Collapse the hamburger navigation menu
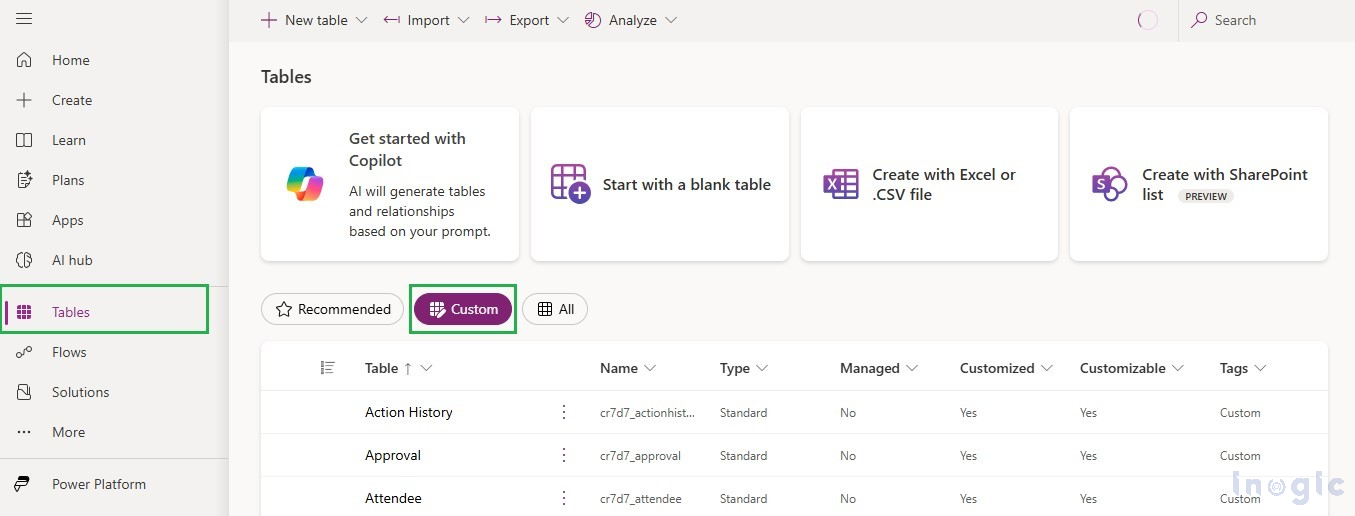Screen dimensions: 1355x516 24,19
